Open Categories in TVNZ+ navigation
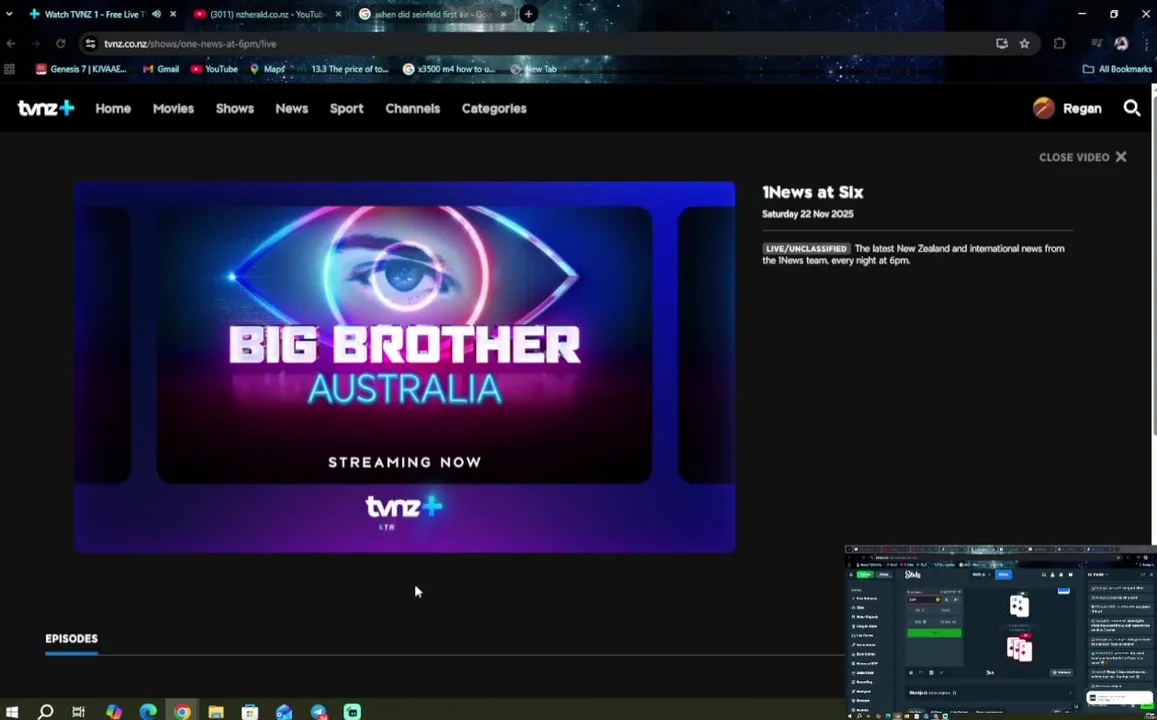The image size is (1157, 720). click(494, 108)
